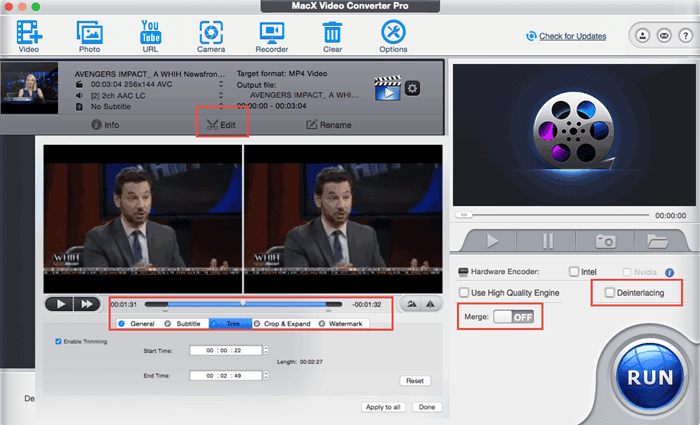Select the Trim tab
700x425 pixels.
pyautogui.click(x=230, y=324)
